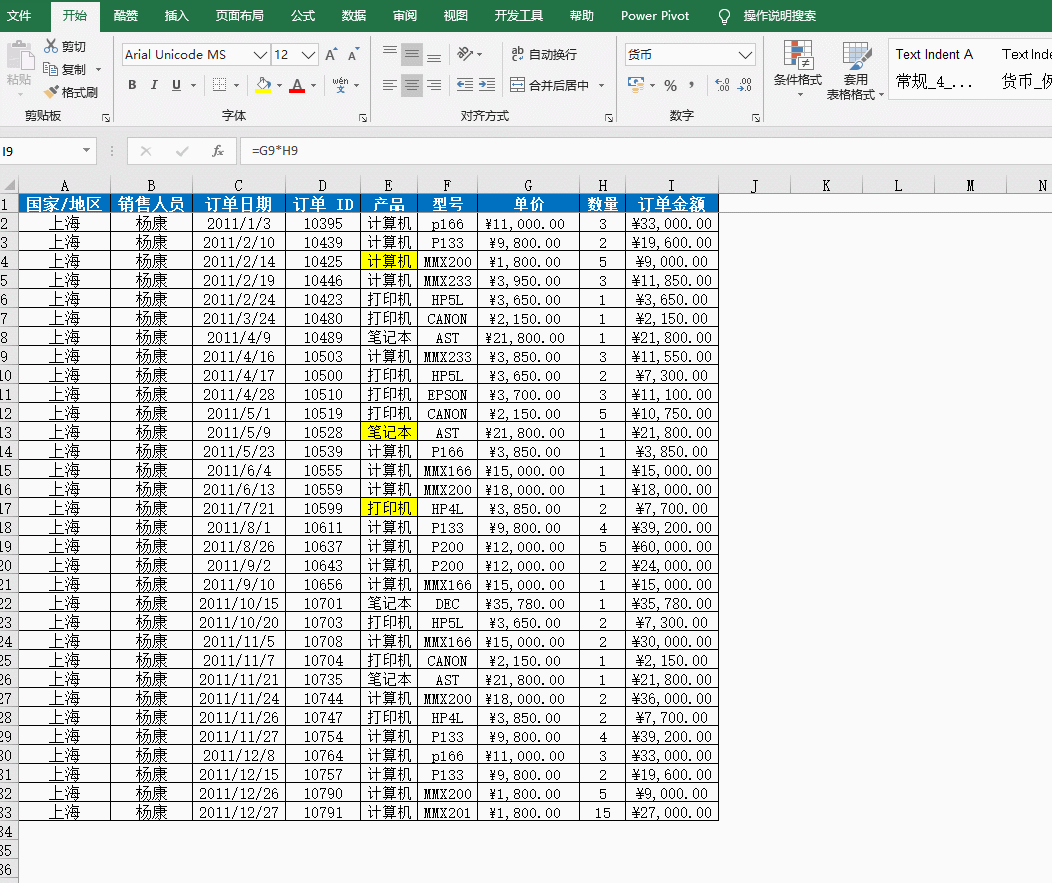Screen dimensions: 1052x883
Task: Click the increase decimal places icon
Action: pyautogui.click(x=721, y=86)
